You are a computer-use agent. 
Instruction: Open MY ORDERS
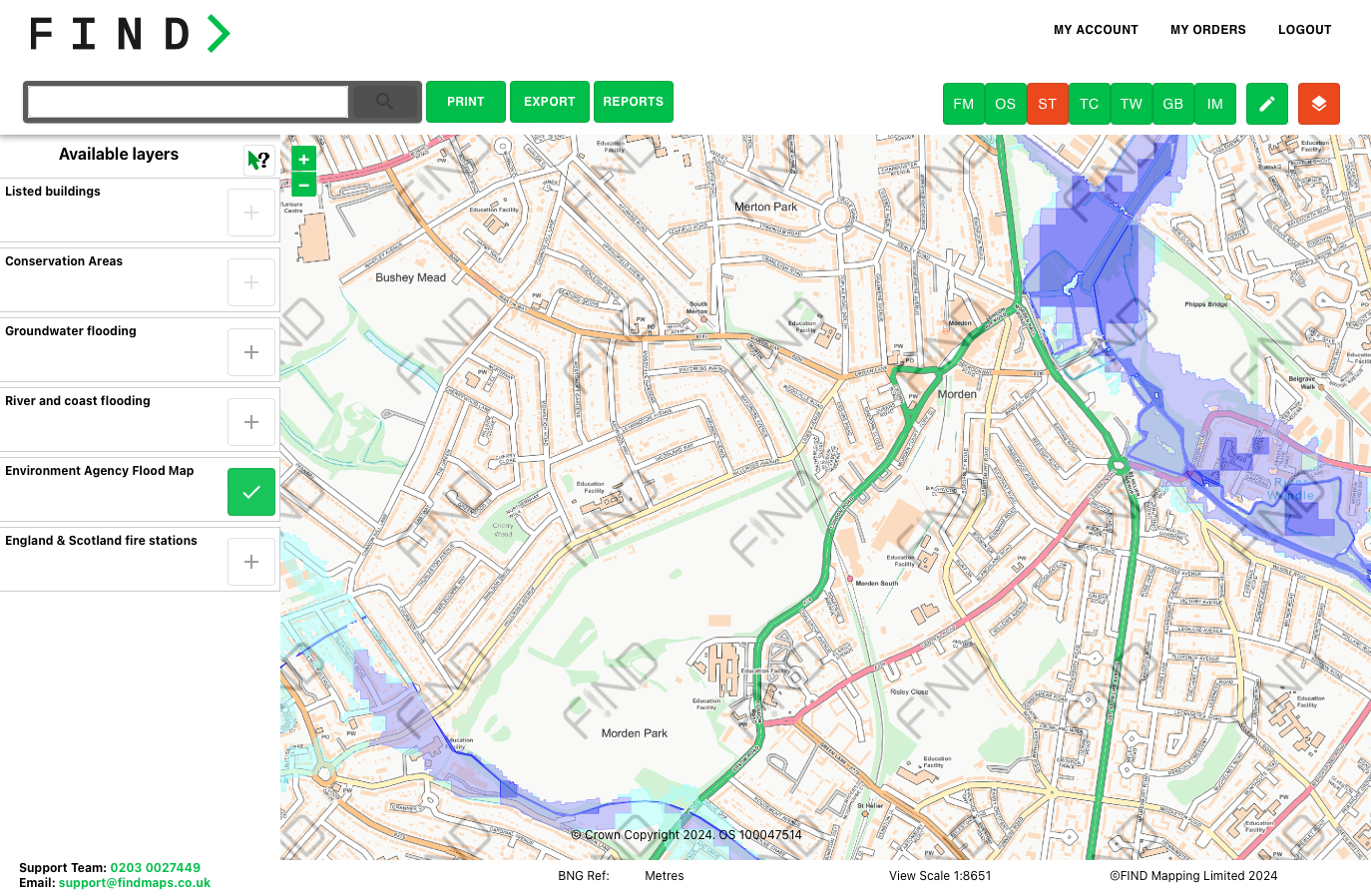point(1207,30)
